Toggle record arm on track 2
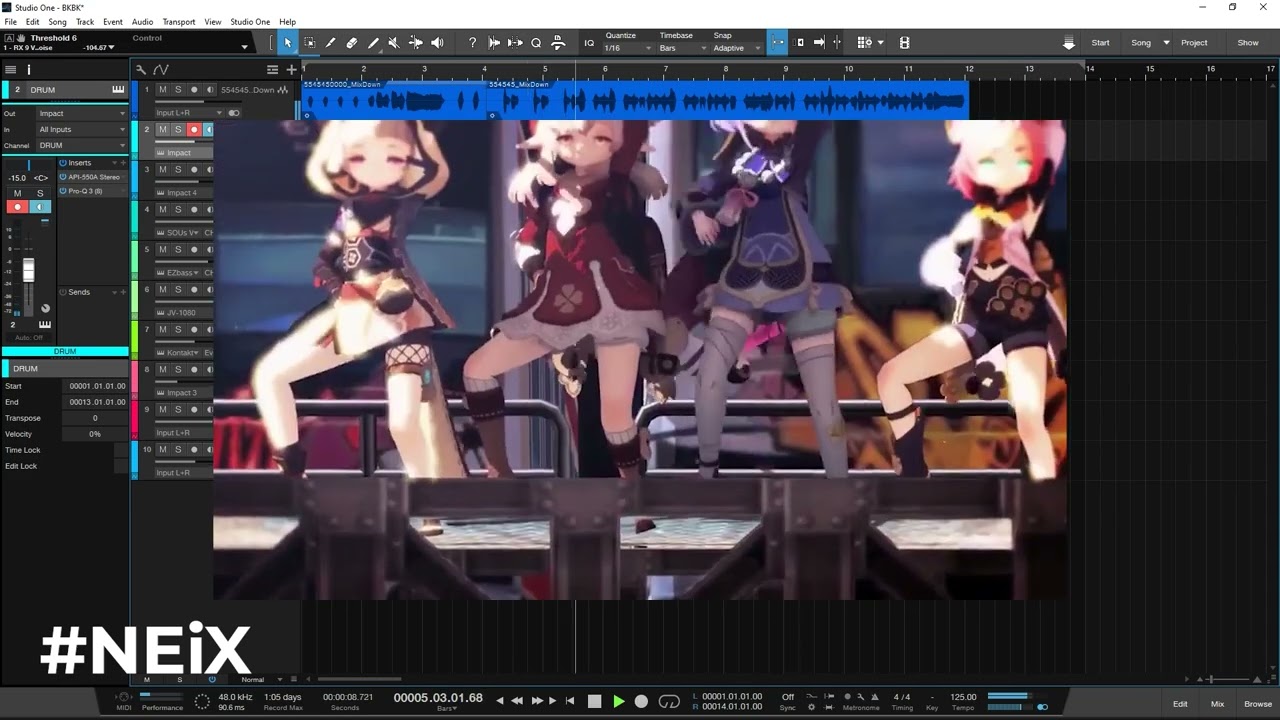This screenshot has width=1280, height=720. [x=194, y=130]
